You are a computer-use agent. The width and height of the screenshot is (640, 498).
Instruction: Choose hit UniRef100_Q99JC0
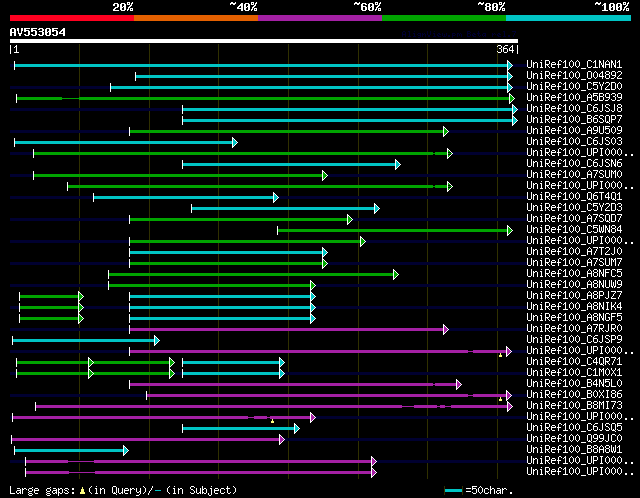tap(574, 439)
